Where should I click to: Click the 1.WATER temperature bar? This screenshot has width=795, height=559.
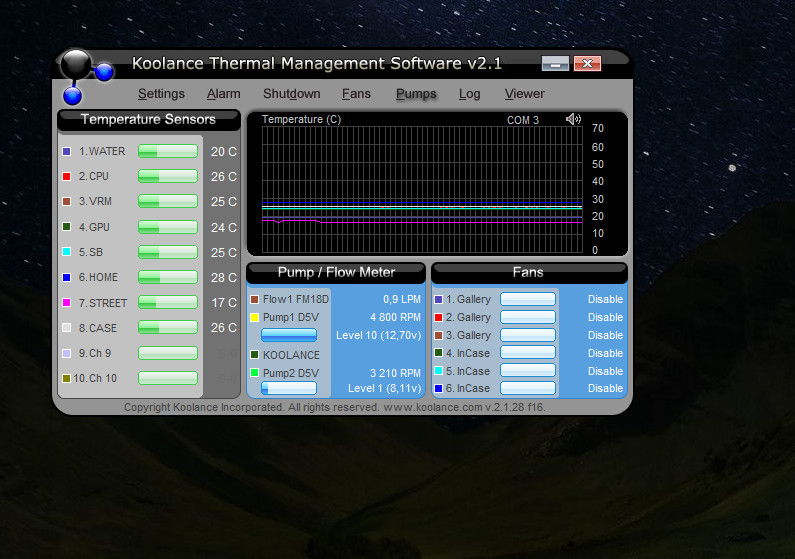[168, 151]
